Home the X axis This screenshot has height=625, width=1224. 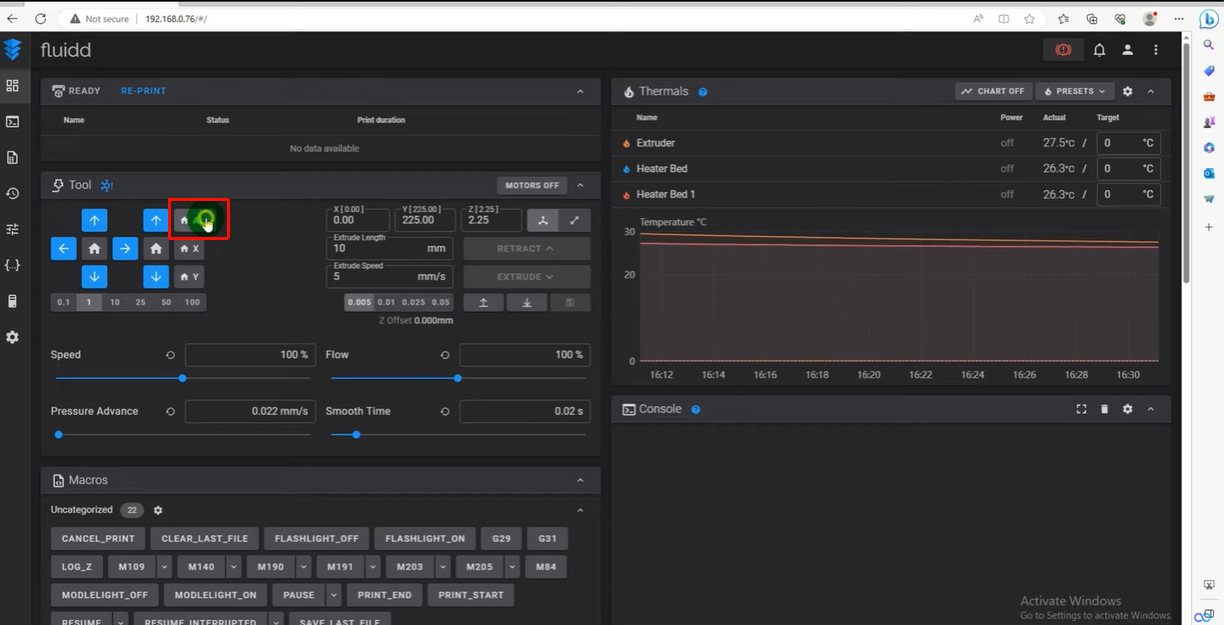point(189,248)
